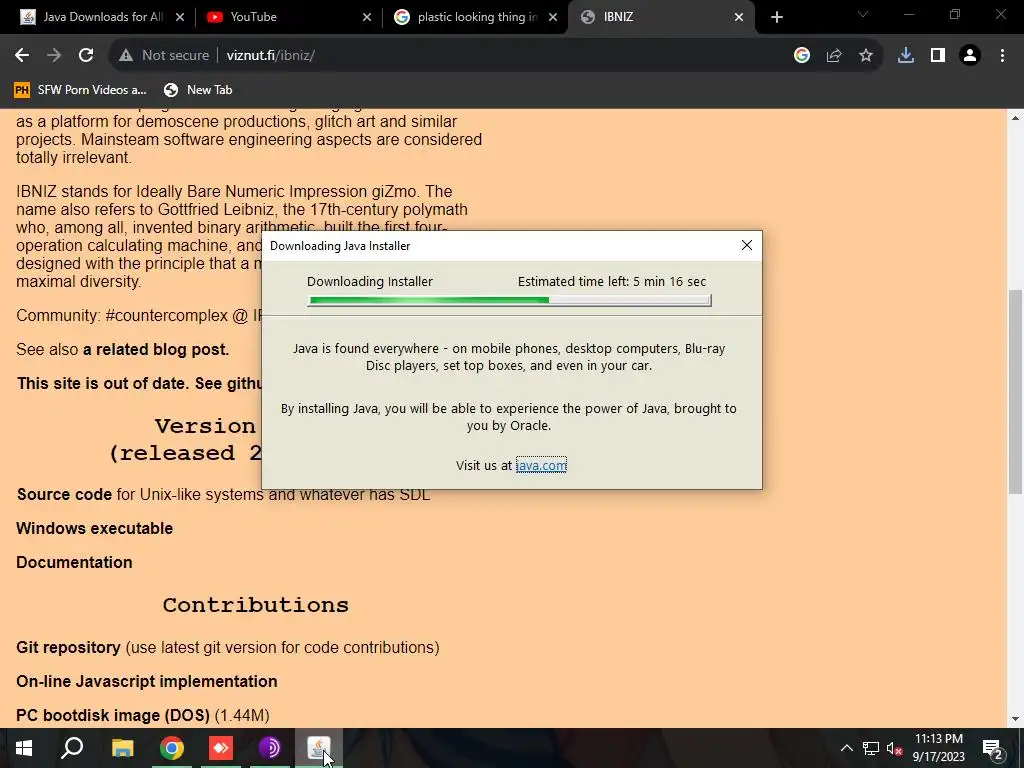This screenshot has width=1024, height=768.
Task: Open Windows taskbar search
Action: pos(72,748)
